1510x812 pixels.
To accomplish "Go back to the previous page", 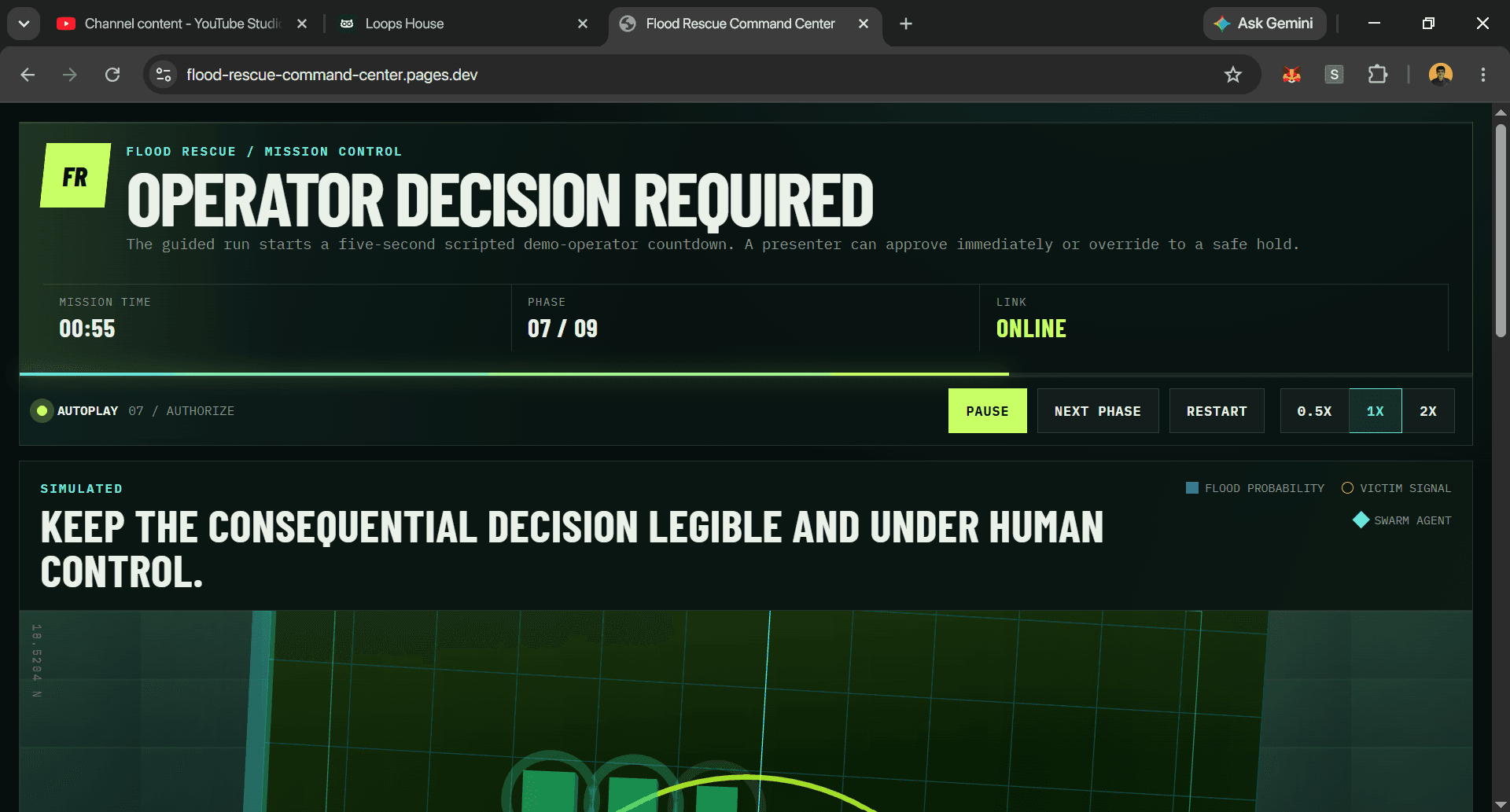I will tap(28, 75).
